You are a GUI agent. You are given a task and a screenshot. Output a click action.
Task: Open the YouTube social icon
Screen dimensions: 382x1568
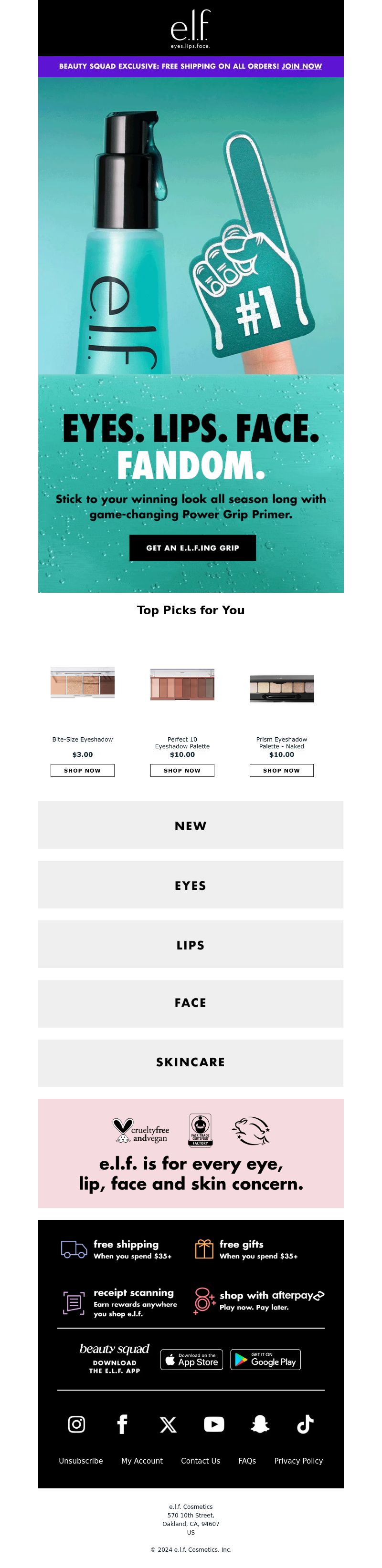tap(214, 1424)
